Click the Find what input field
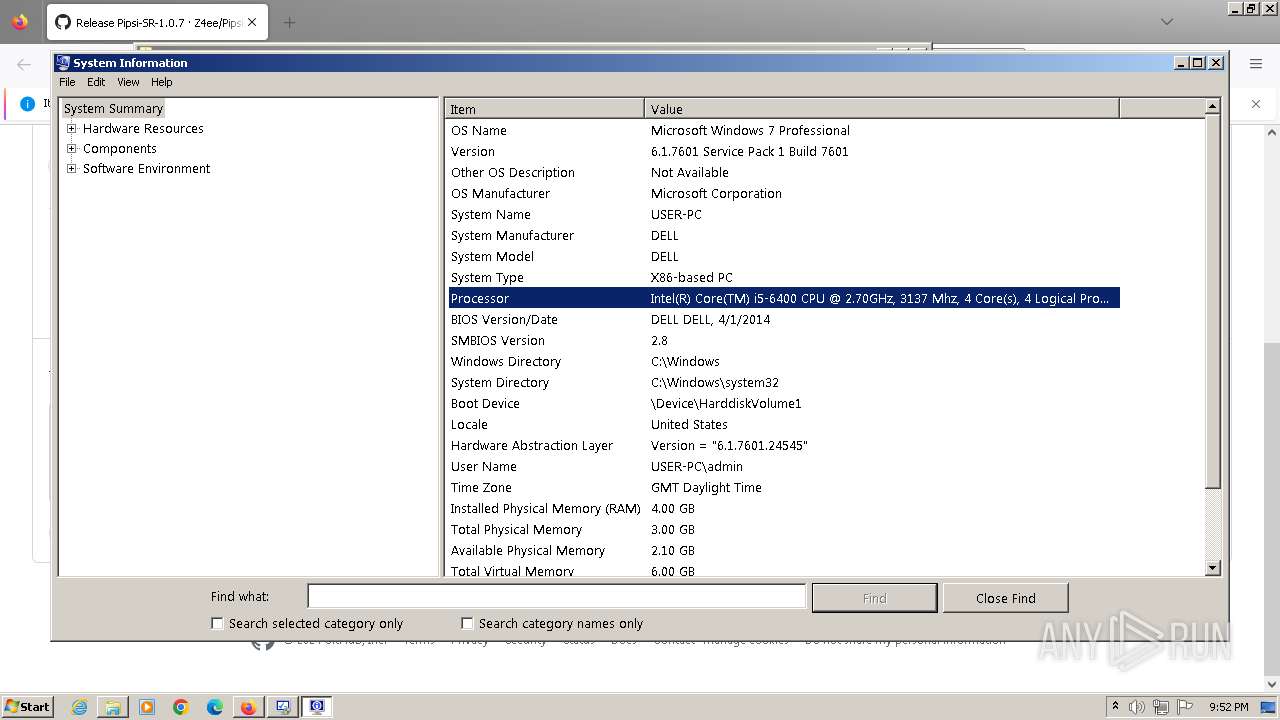 556,597
